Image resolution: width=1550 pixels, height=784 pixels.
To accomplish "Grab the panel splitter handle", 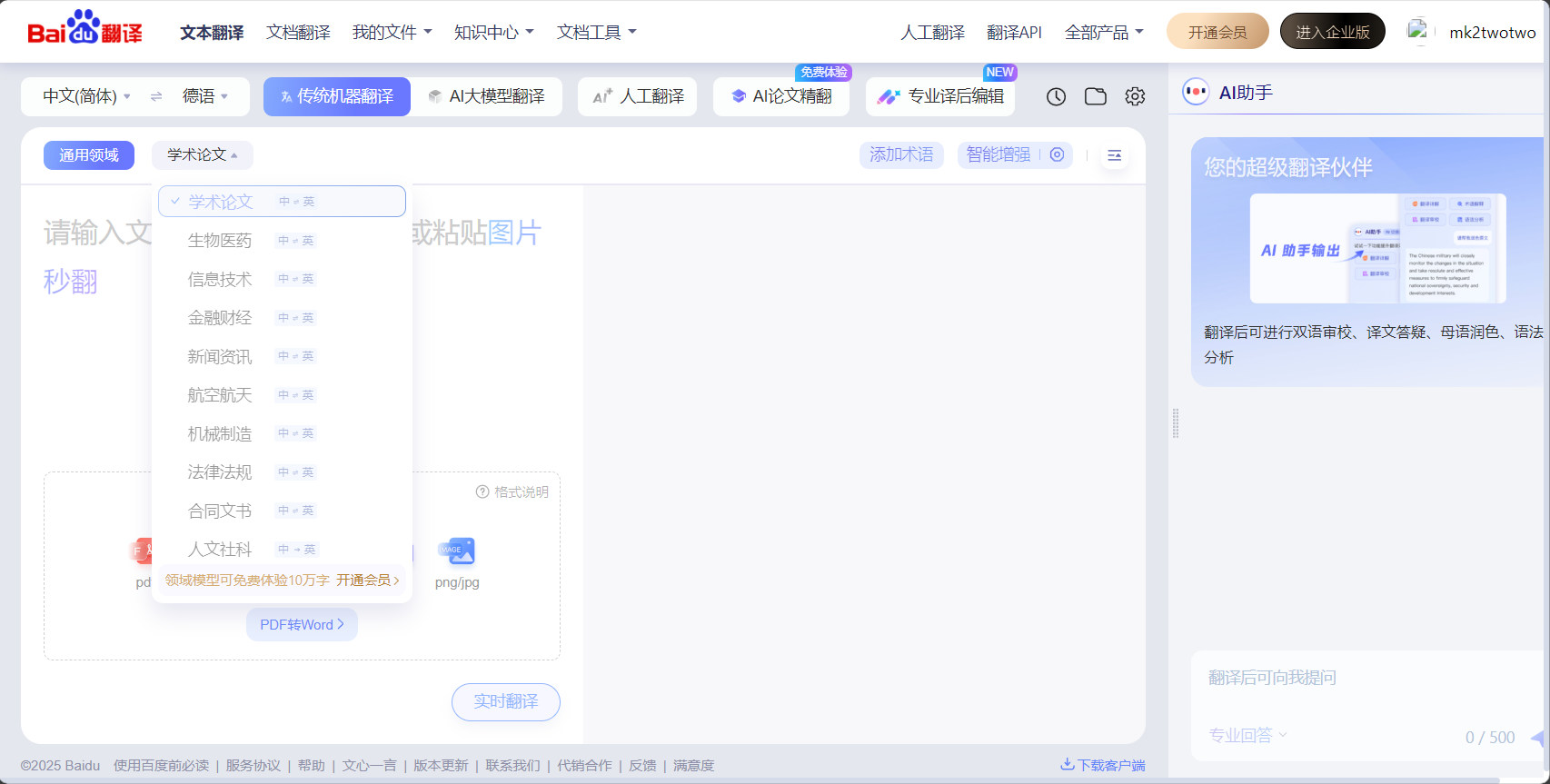I will pos(1176,423).
